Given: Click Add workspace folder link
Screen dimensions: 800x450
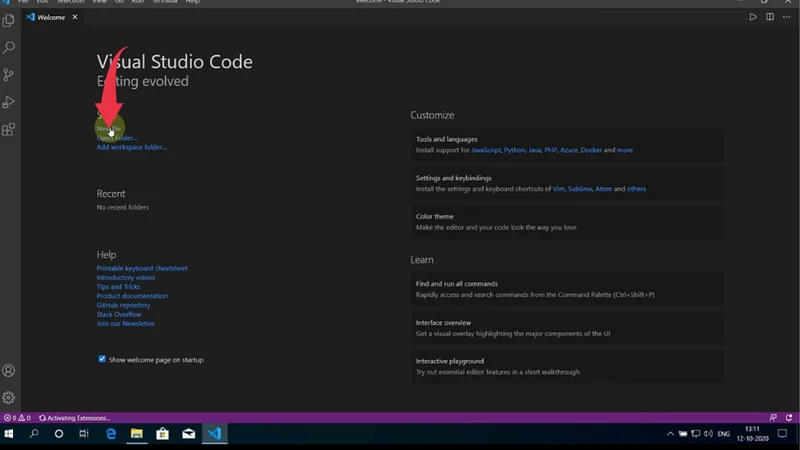Looking at the screenshot, I should [131, 147].
